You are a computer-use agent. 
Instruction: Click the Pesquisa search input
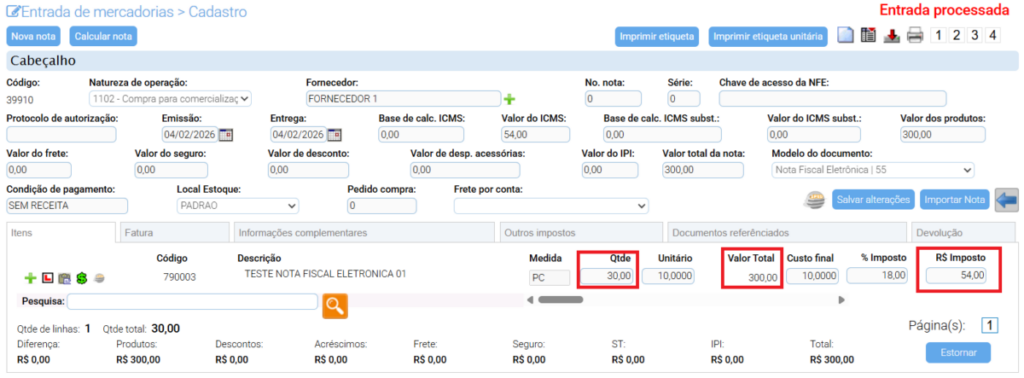click(x=192, y=302)
